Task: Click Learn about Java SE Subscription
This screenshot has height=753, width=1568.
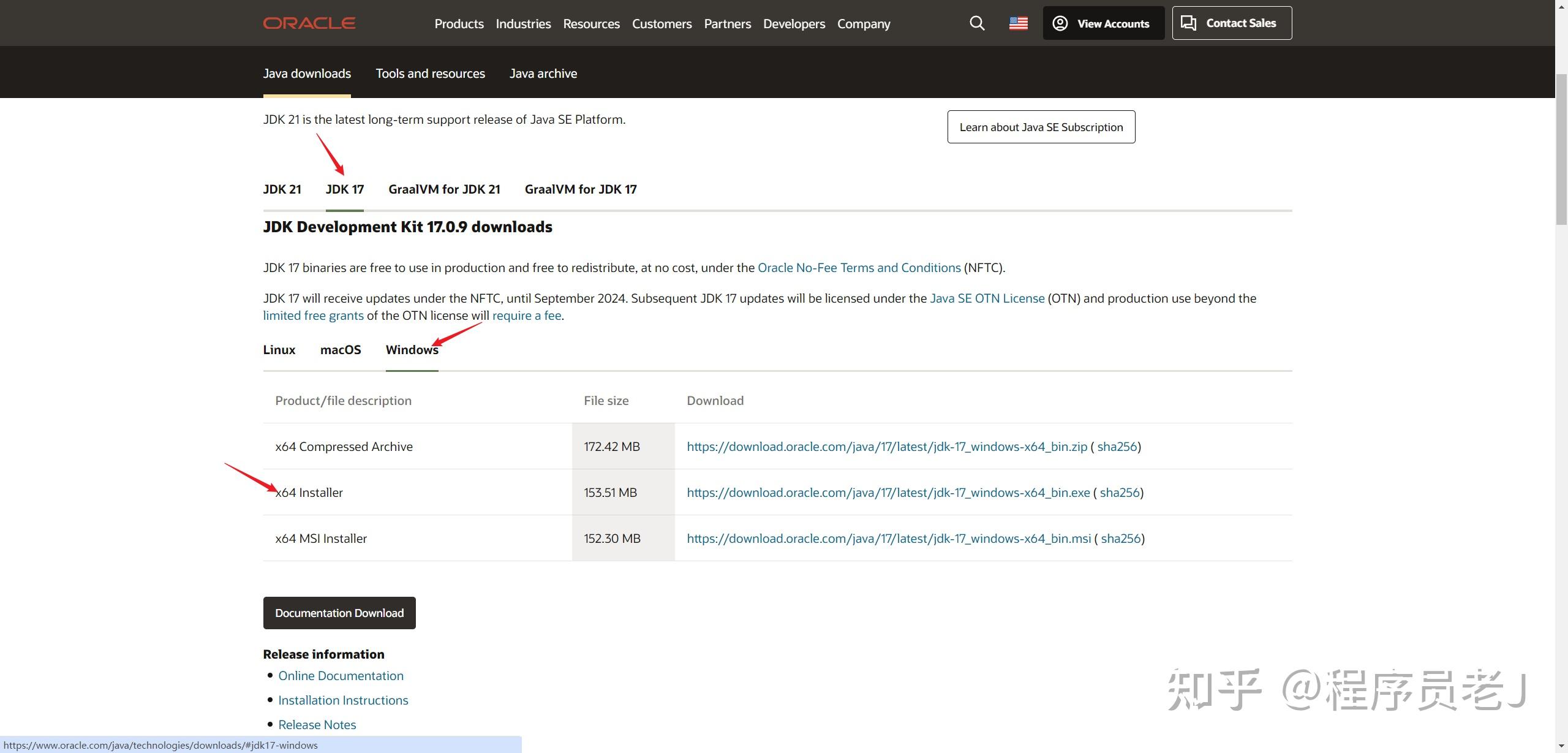Action: coord(1041,127)
